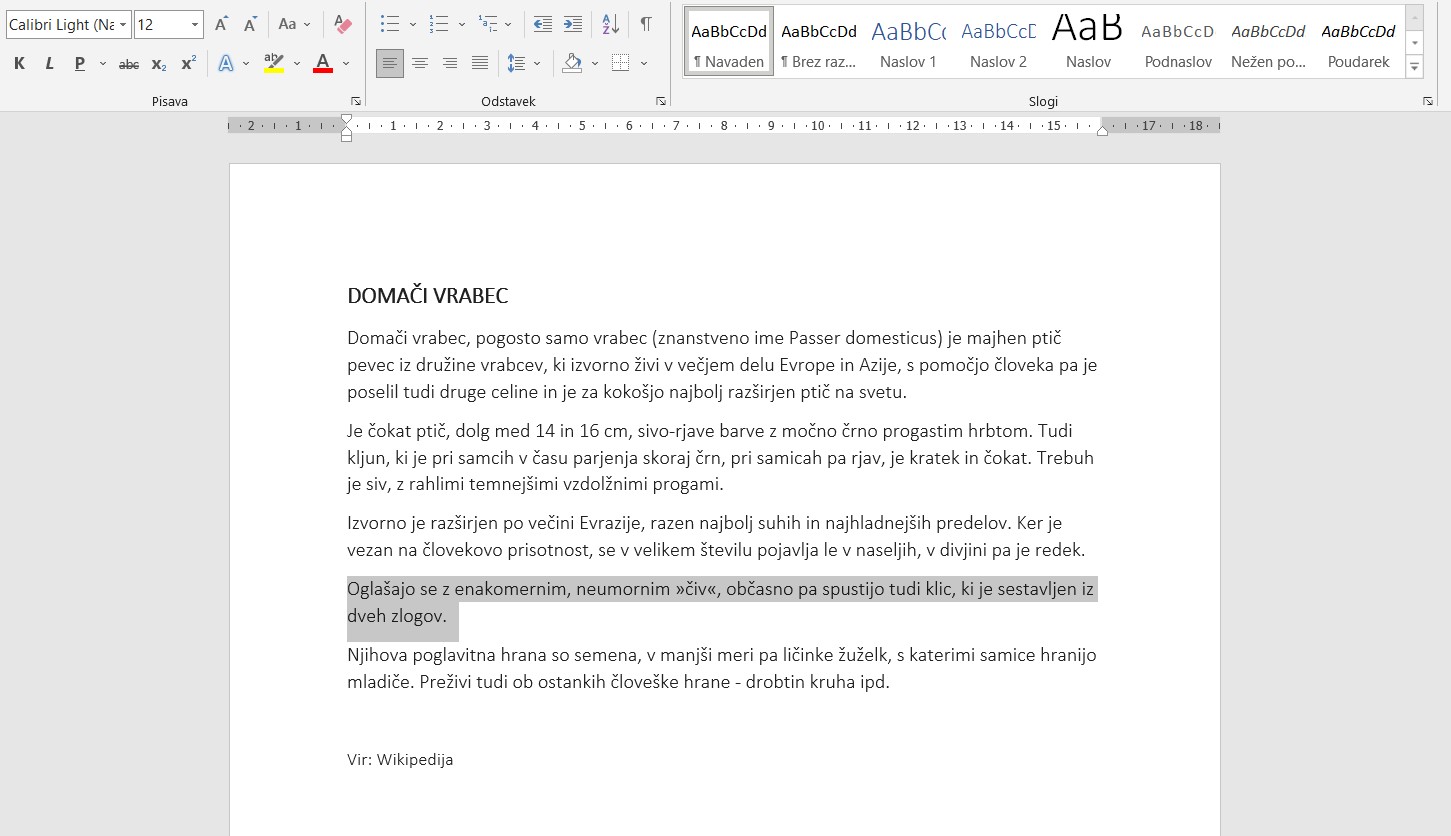
Task: Toggle underline (P) formatting
Action: tap(79, 64)
